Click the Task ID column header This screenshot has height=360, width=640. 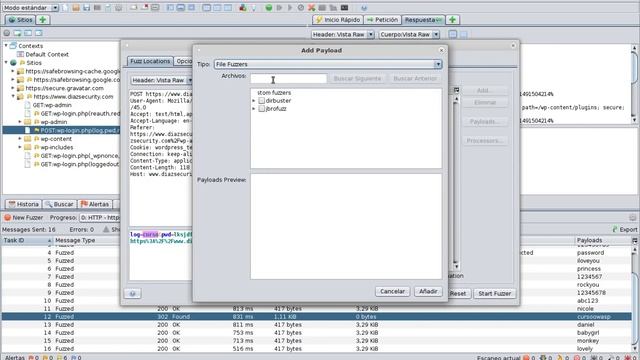tap(27, 240)
